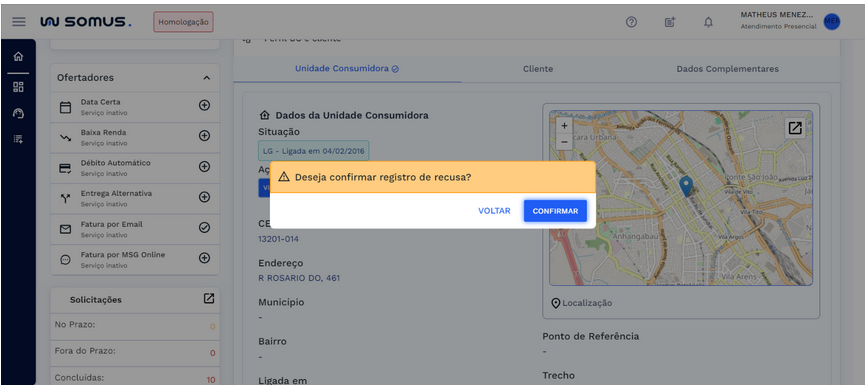This screenshot has width=865, height=387.
Task: Switch to the Unidade Consumidora tab
Action: [x=347, y=69]
